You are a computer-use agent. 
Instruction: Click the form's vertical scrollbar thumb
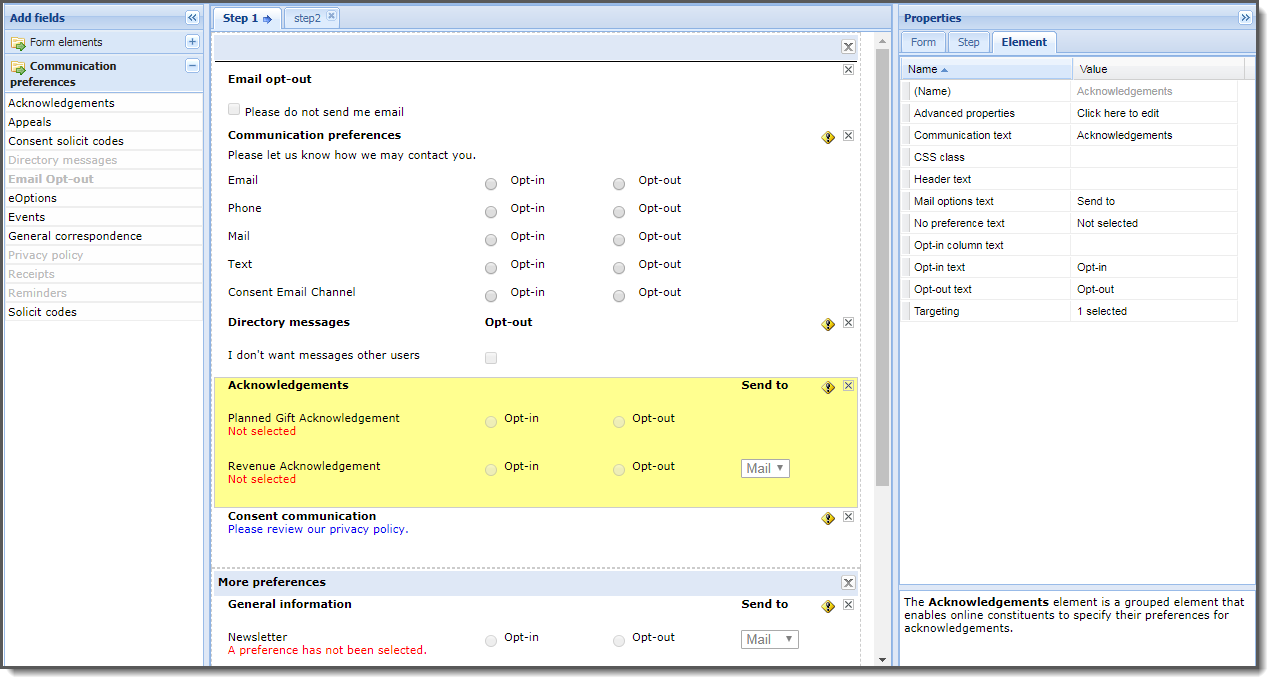click(882, 267)
